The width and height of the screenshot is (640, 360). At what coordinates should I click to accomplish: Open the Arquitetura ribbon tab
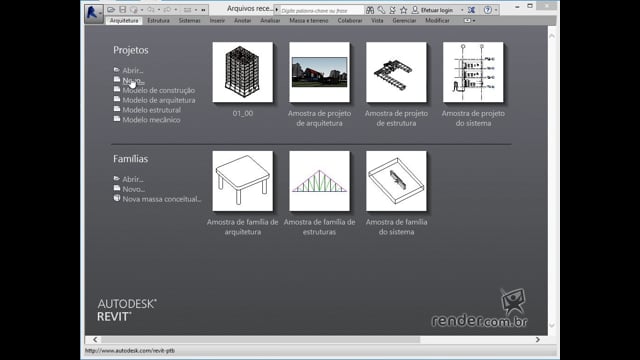pos(124,20)
